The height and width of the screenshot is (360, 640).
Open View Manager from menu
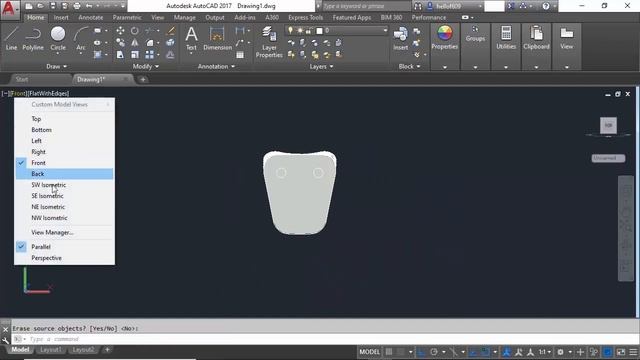(64, 232)
